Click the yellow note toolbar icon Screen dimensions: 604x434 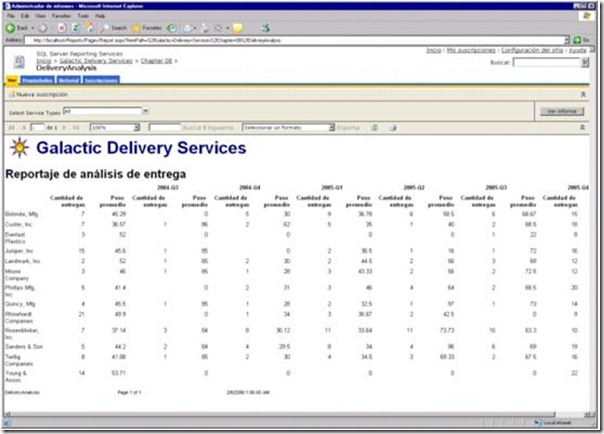point(238,28)
